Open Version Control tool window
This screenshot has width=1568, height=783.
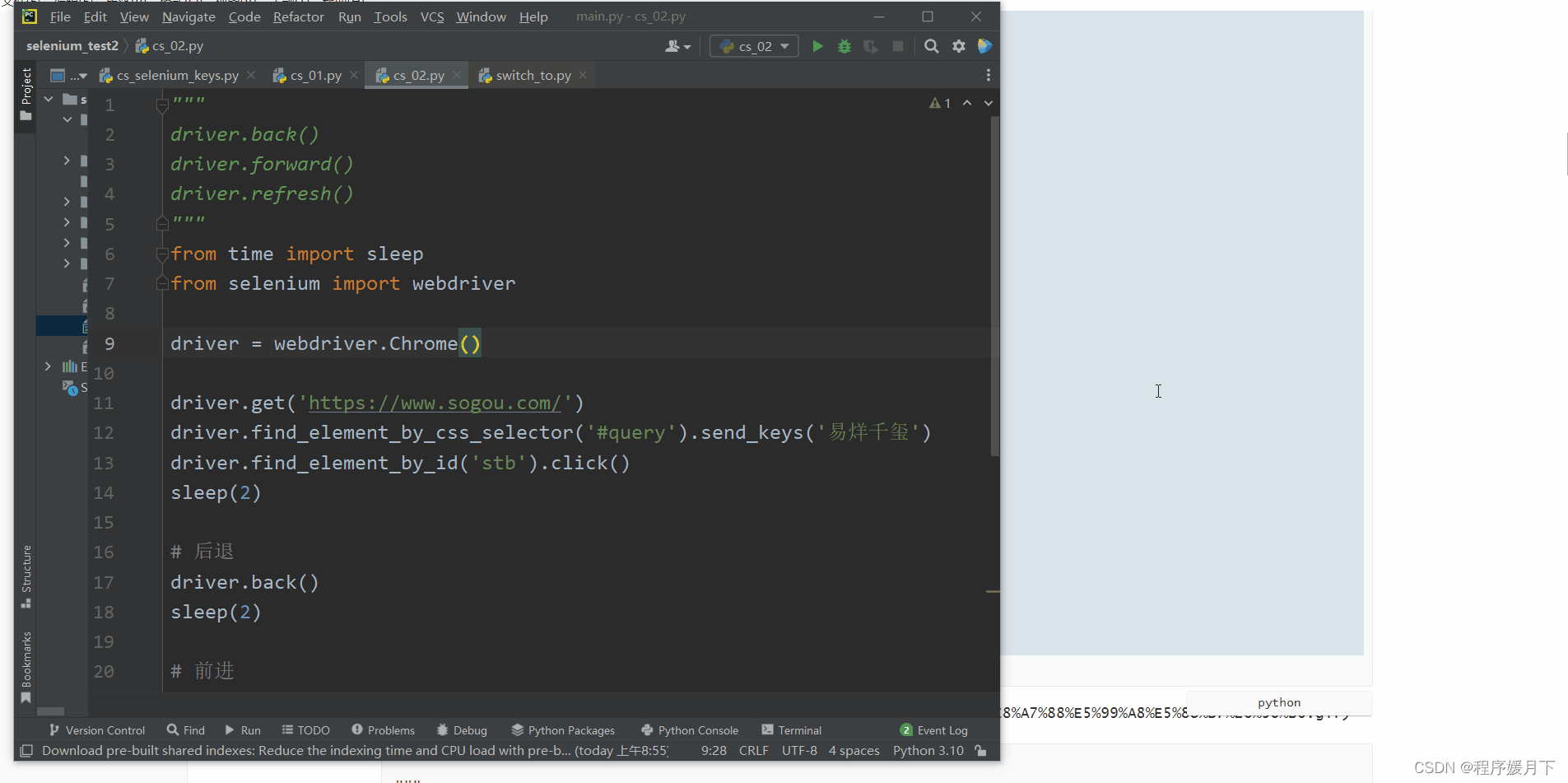pos(97,730)
